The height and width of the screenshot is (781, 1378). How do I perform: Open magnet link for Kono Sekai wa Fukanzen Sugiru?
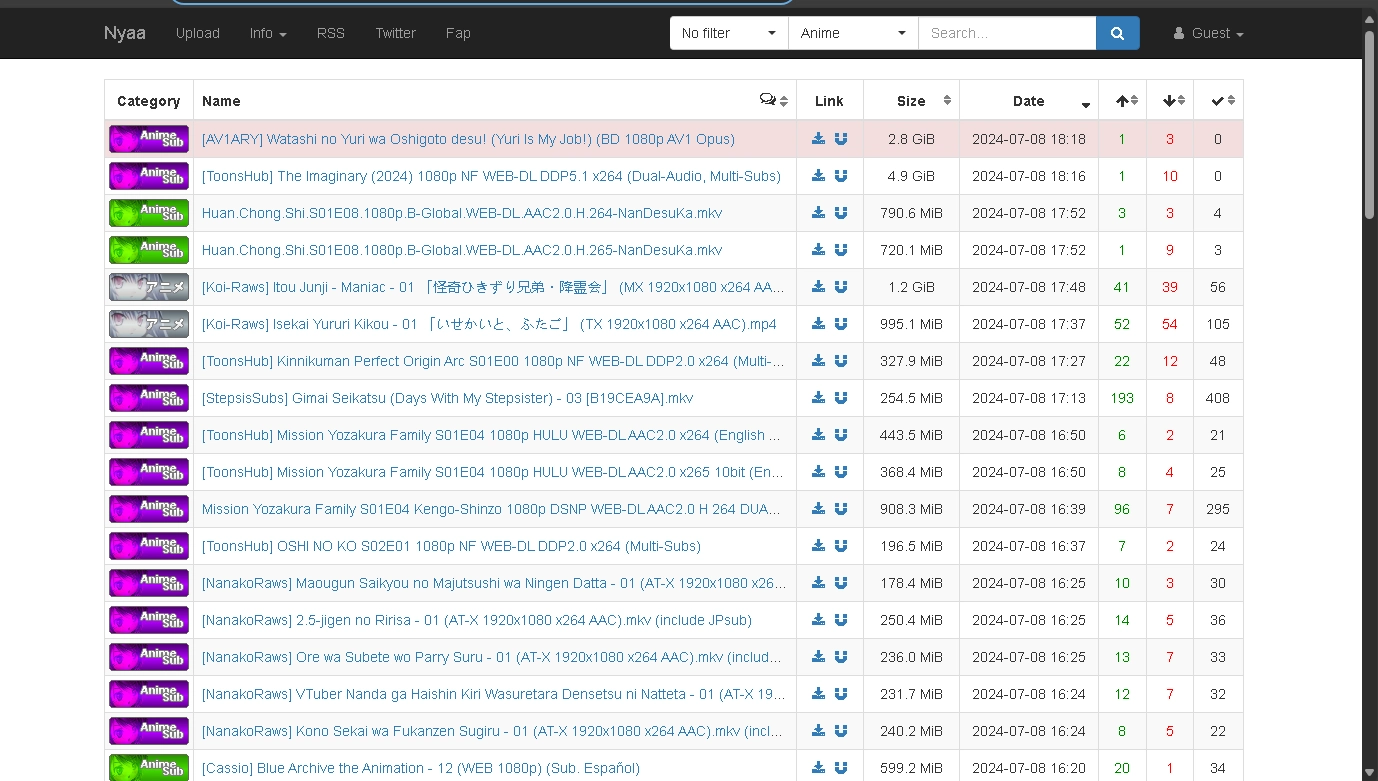click(841, 731)
